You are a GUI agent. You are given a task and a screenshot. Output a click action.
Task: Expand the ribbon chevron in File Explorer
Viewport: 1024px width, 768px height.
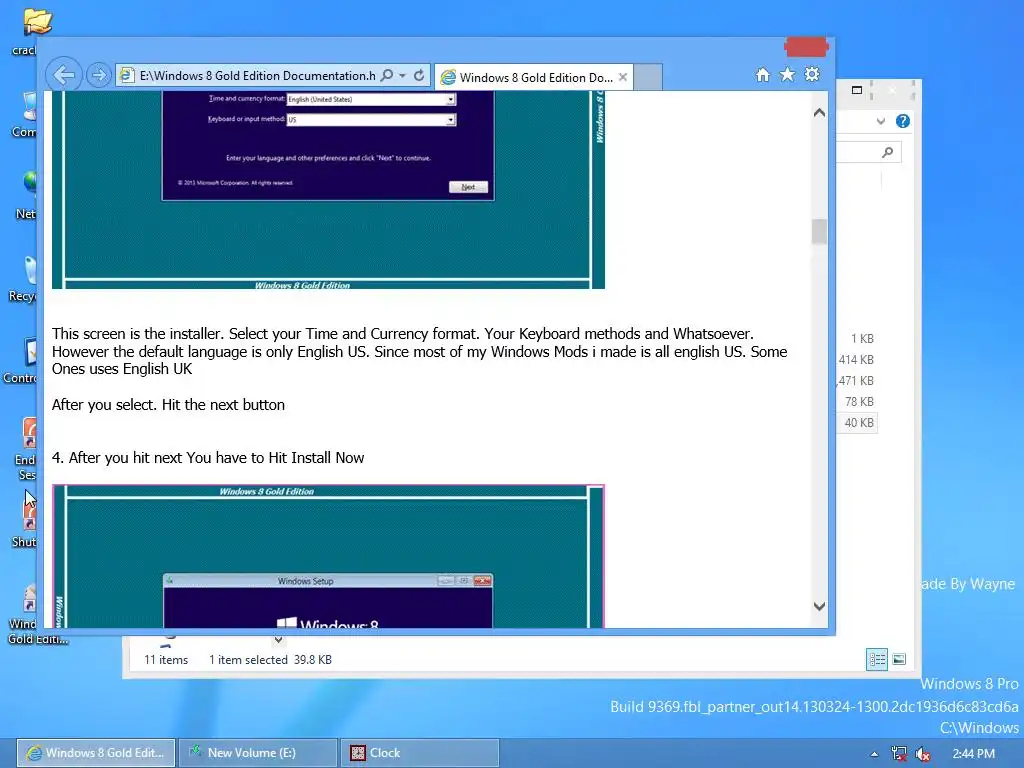point(881,121)
